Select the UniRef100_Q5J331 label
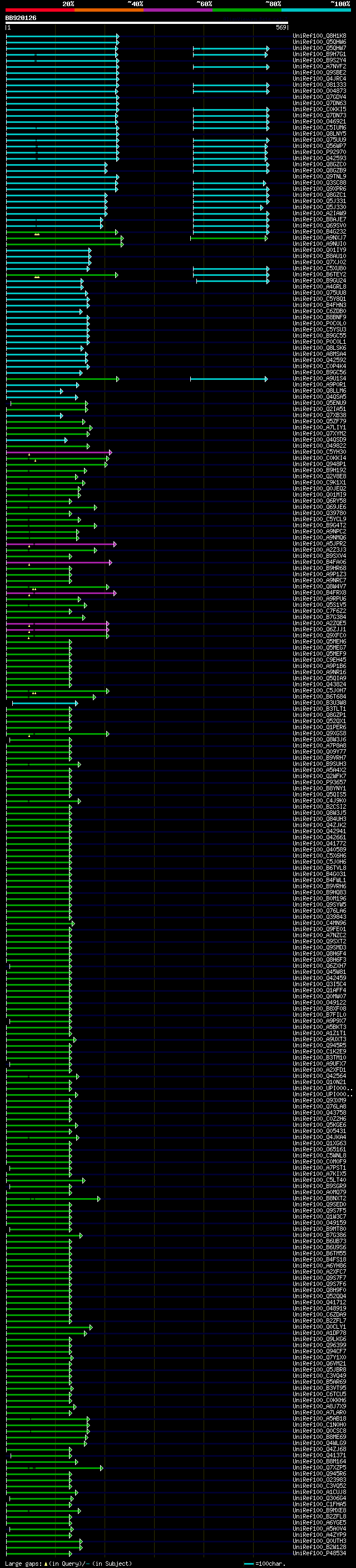 click(319, 201)
